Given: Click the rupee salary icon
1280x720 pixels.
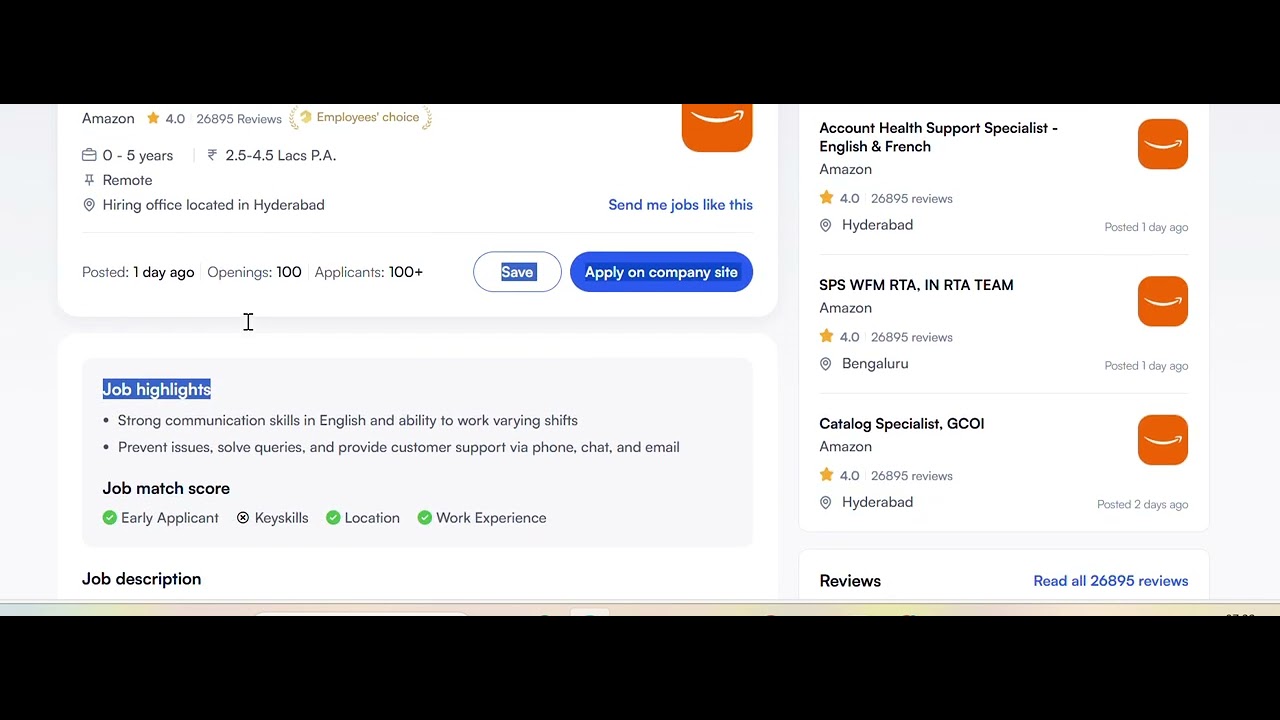Looking at the screenshot, I should 212,155.
